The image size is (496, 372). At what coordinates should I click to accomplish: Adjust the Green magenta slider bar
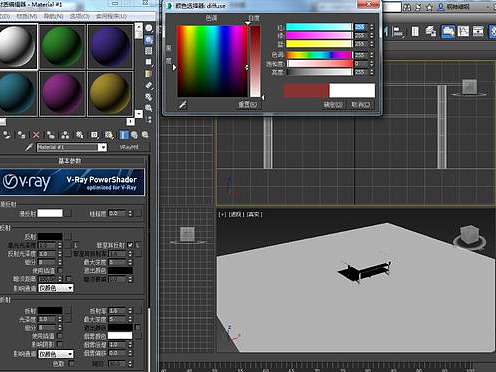coord(319,35)
